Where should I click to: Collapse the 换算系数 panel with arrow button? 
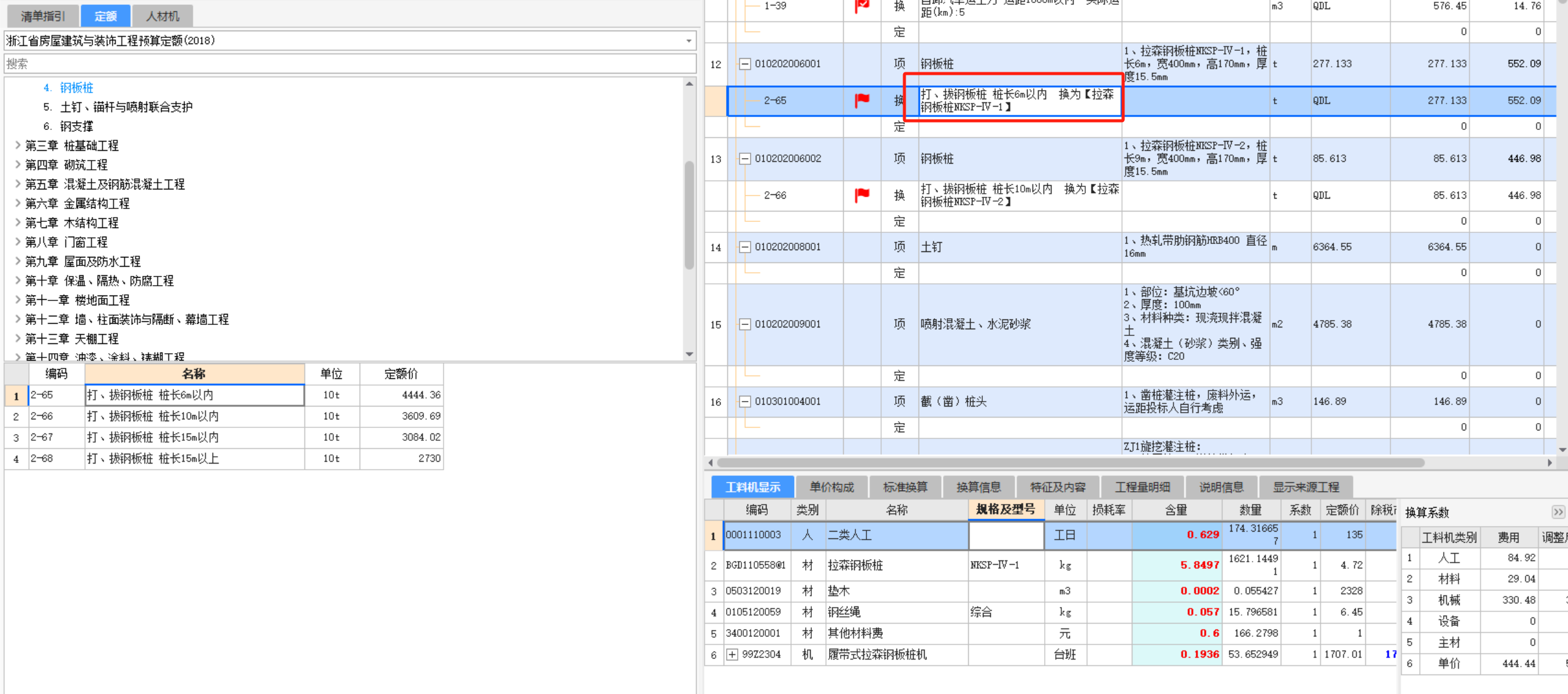point(1558,511)
